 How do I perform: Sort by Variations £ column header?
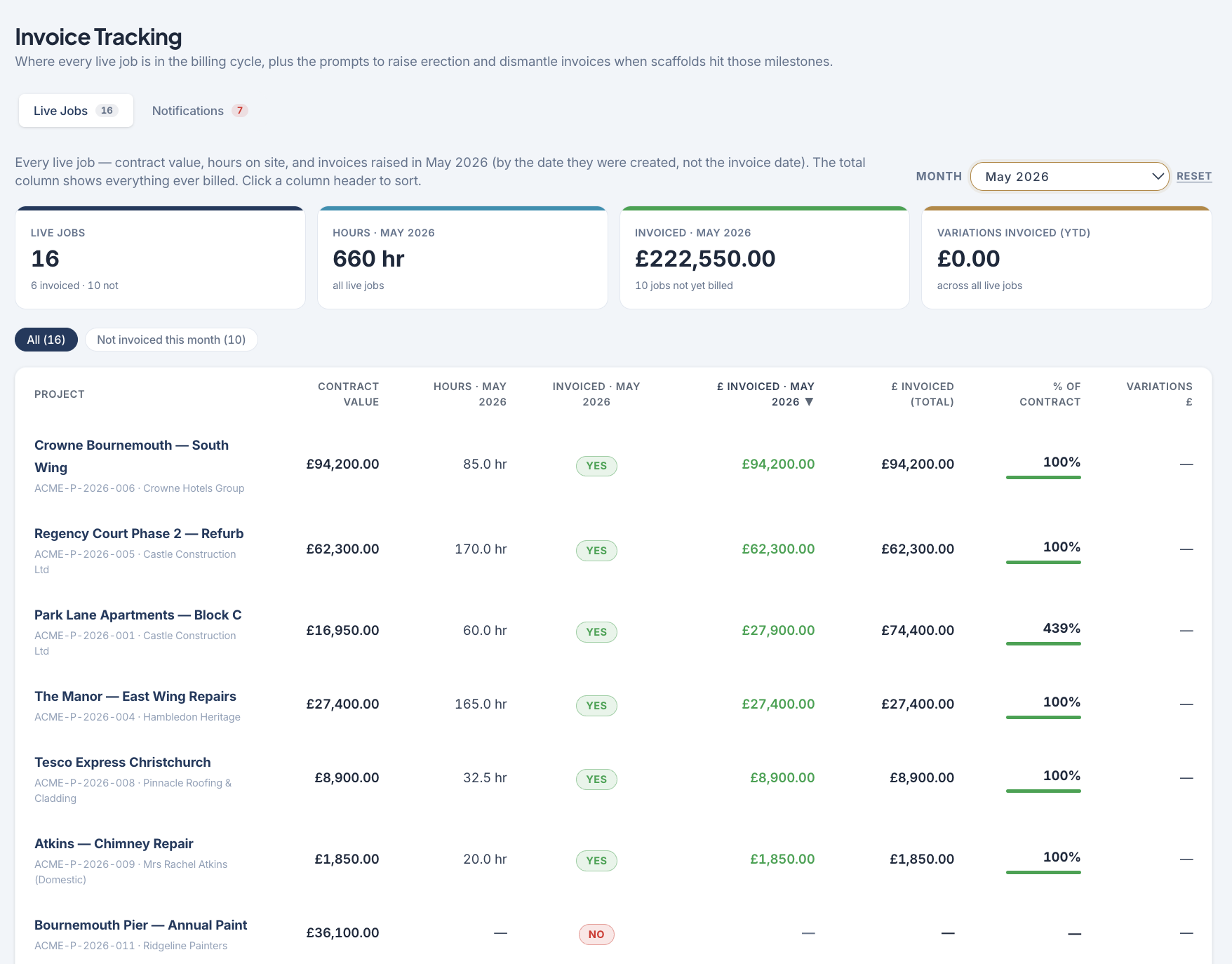coord(1159,394)
